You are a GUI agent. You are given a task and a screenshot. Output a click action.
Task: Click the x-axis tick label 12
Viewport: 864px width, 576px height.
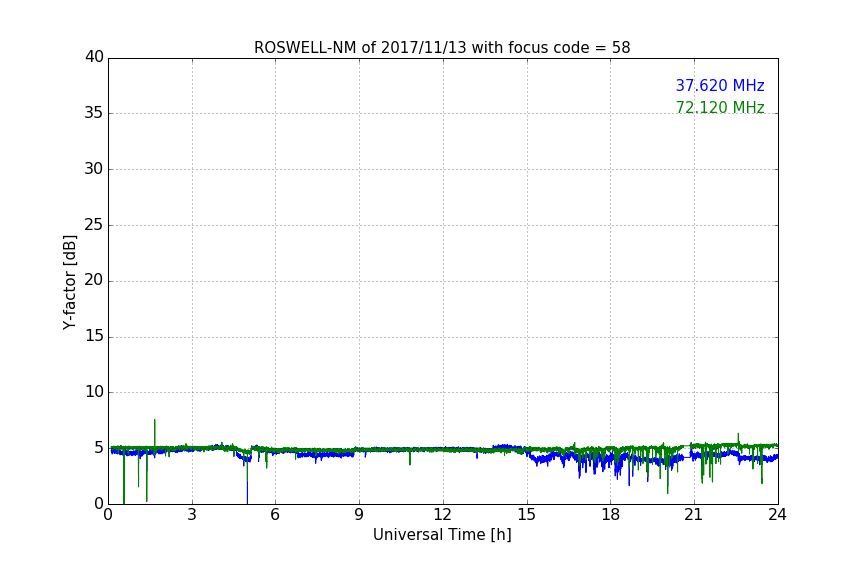(442, 515)
